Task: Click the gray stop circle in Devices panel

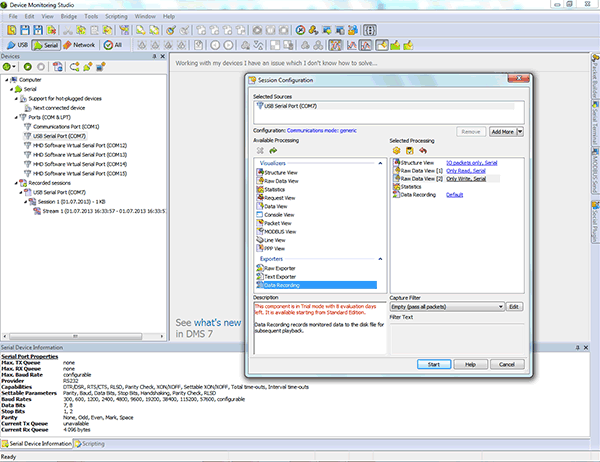Action: pyautogui.click(x=41, y=67)
